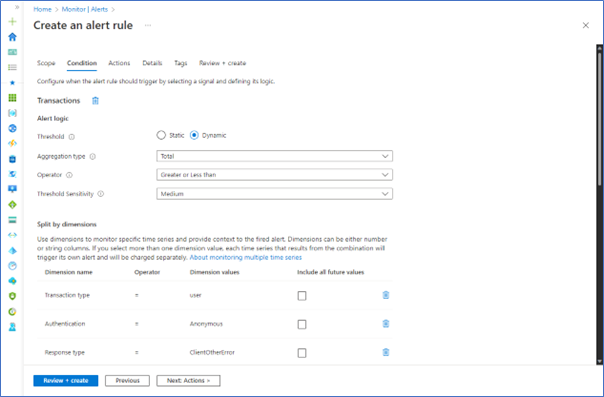The image size is (604, 397).
Task: Open the Threshold Sensitivity dropdown showing Medium
Action: (275, 194)
